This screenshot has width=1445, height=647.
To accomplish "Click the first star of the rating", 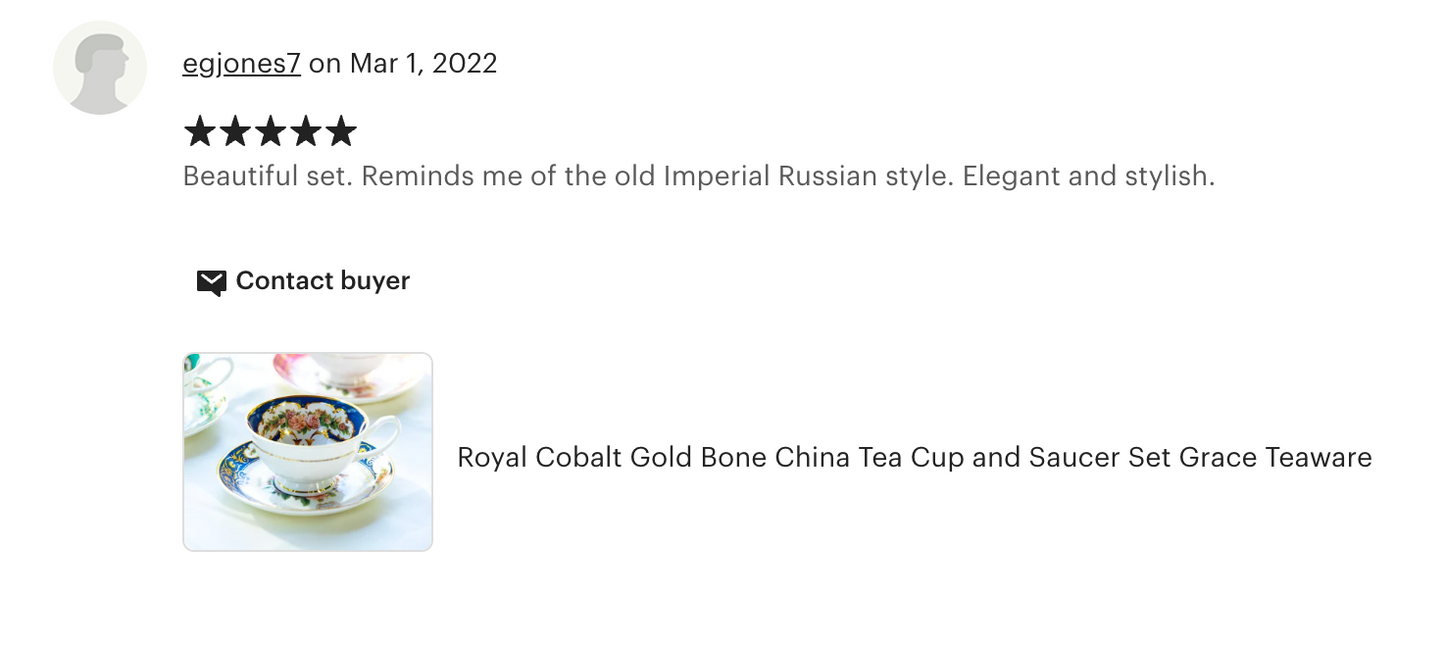I will [200, 131].
